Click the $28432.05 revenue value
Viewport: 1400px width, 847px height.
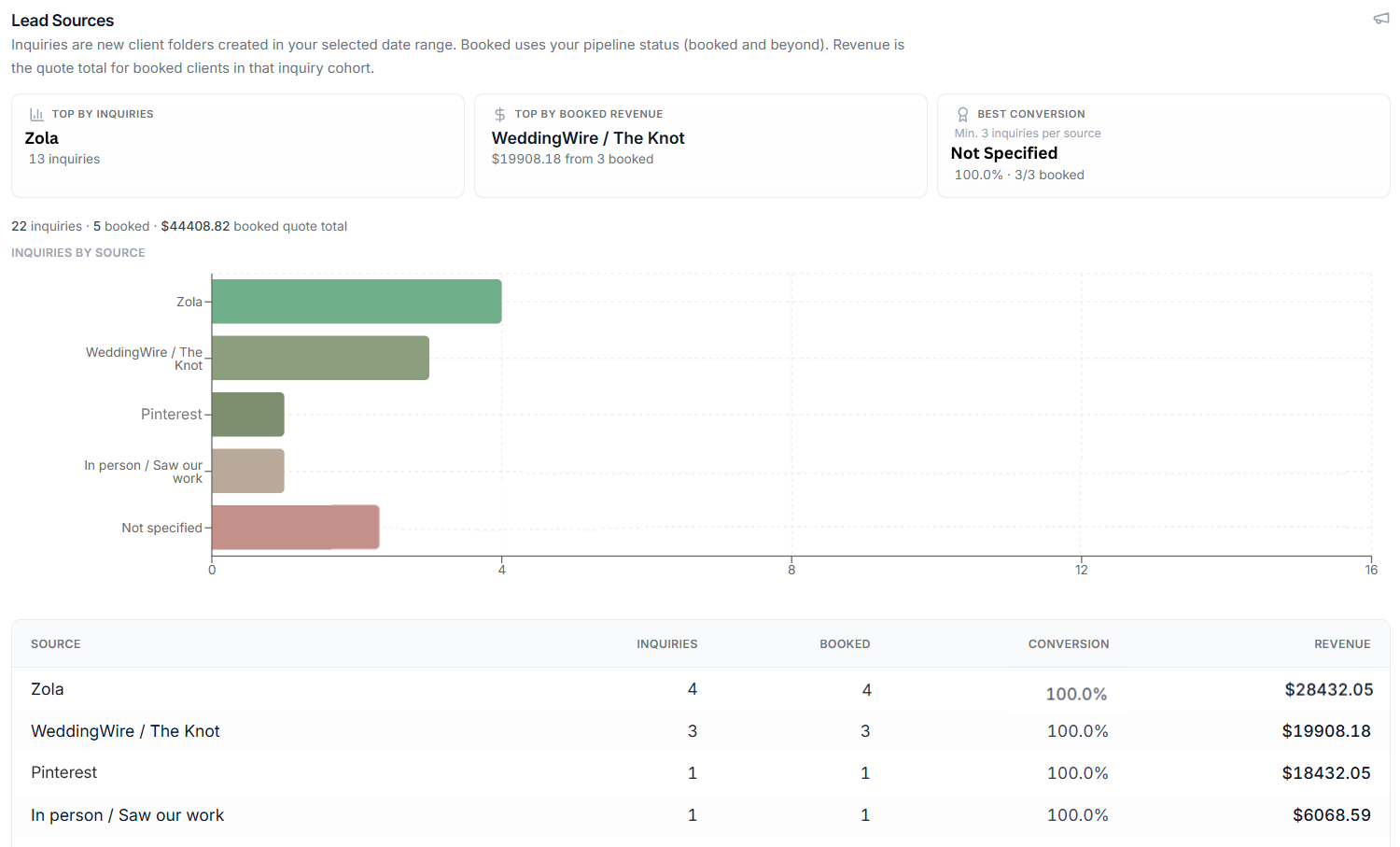coord(1329,690)
